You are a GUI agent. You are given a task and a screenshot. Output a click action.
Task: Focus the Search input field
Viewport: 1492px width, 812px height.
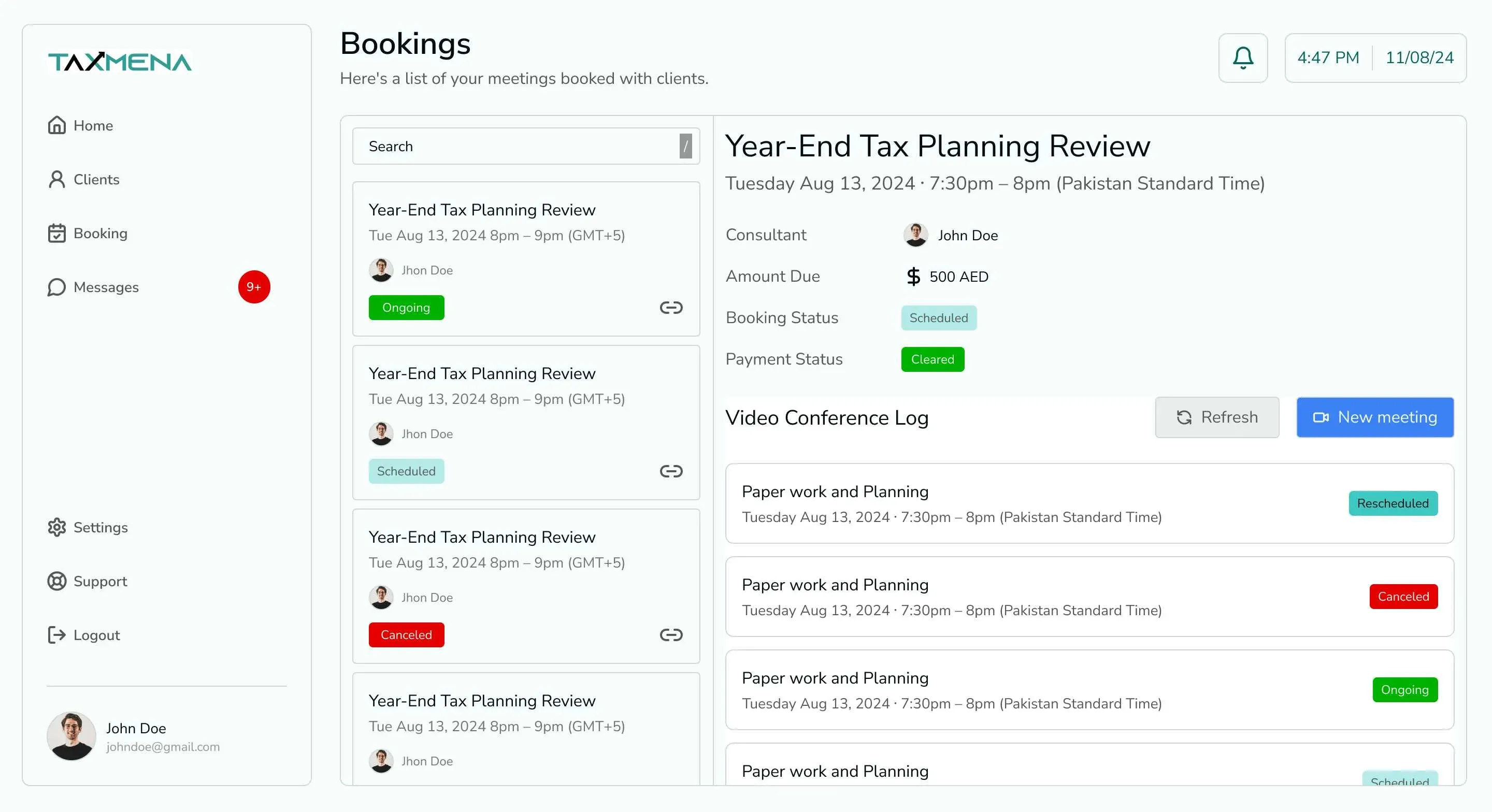(x=526, y=146)
